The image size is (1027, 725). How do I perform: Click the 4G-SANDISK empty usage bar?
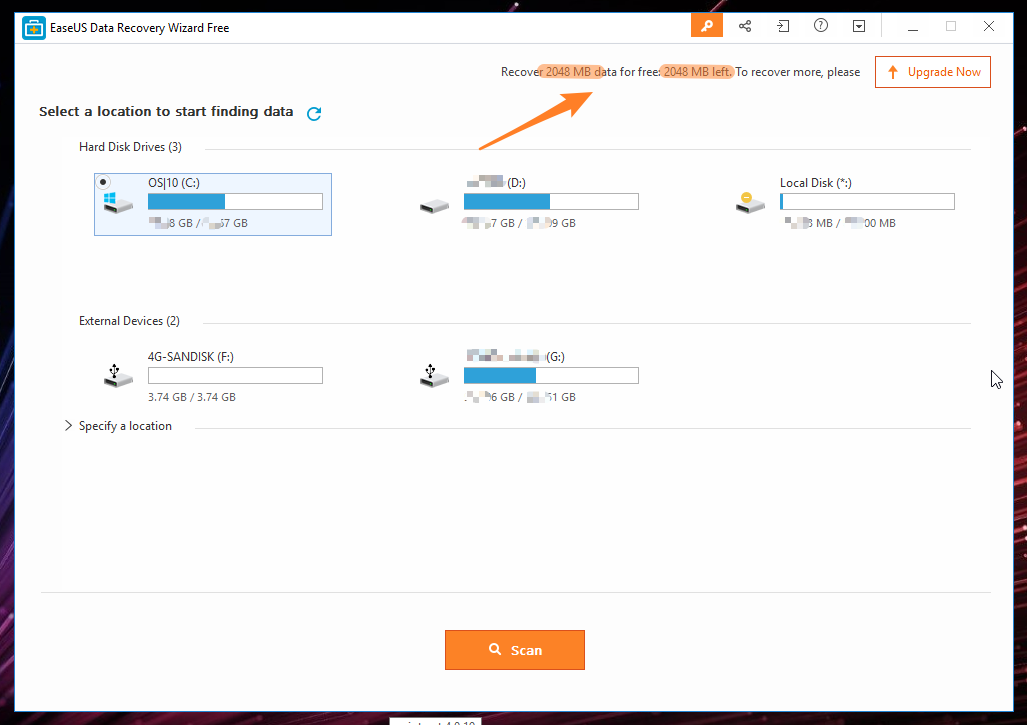(x=235, y=376)
